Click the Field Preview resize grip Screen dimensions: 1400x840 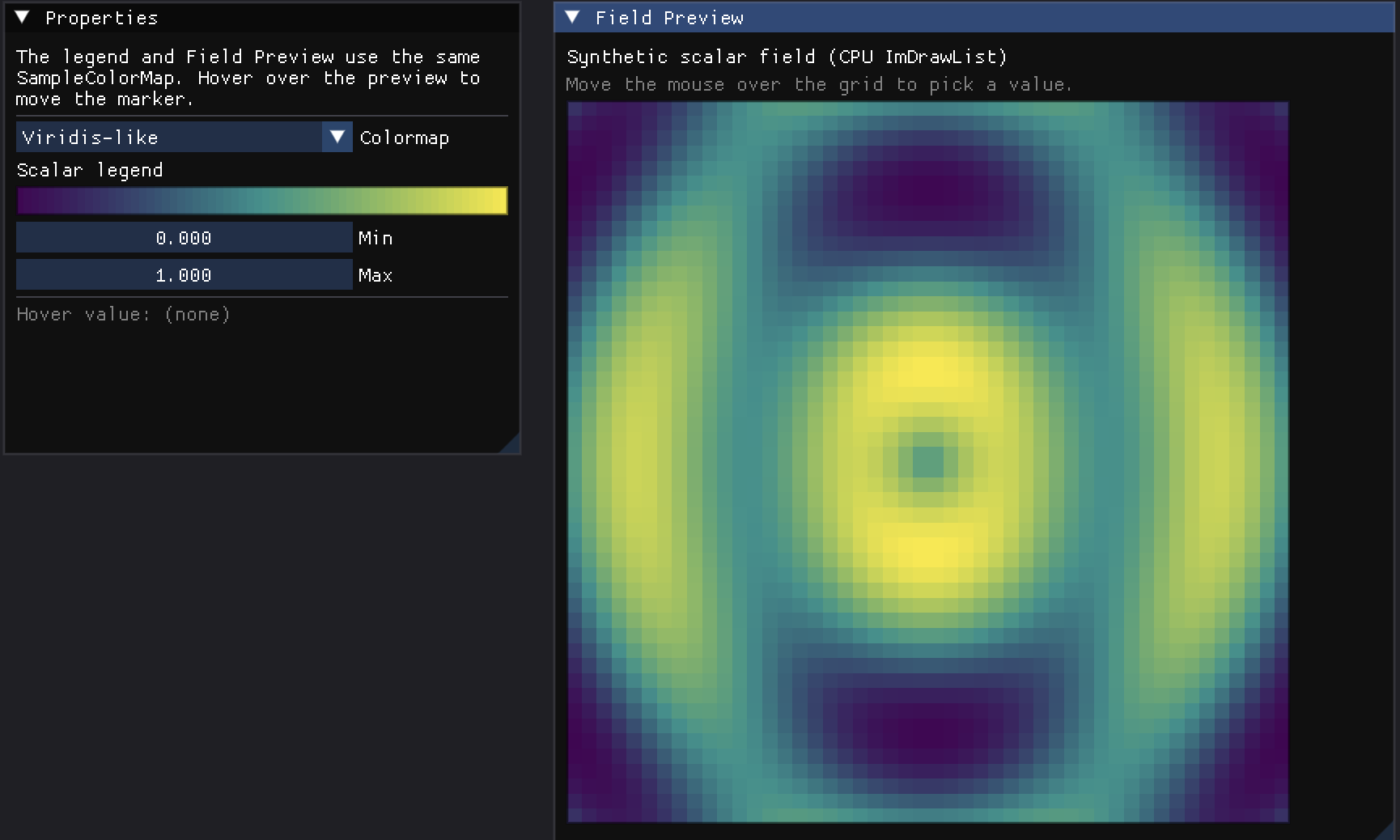click(x=1389, y=830)
